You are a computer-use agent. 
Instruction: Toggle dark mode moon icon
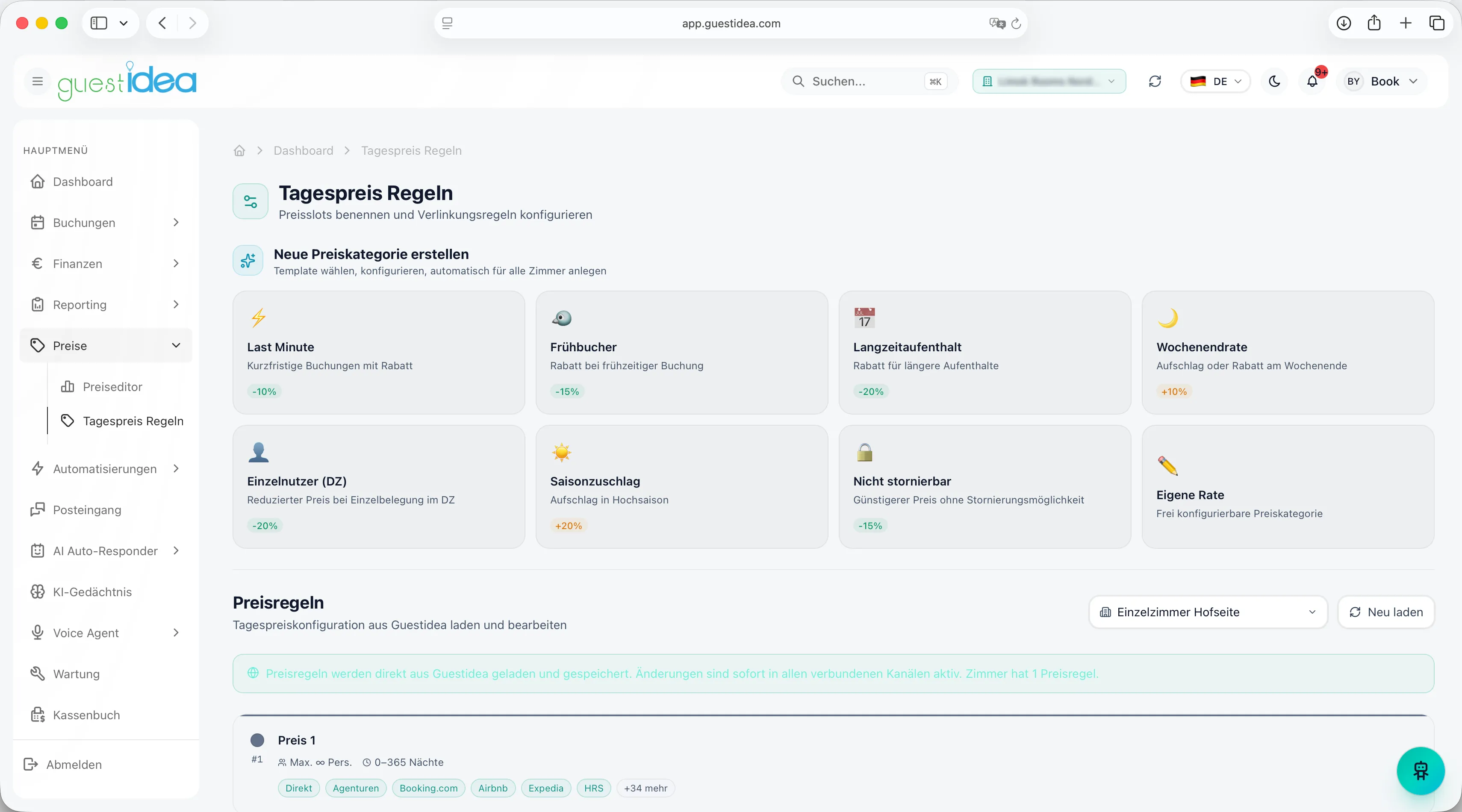[1275, 81]
